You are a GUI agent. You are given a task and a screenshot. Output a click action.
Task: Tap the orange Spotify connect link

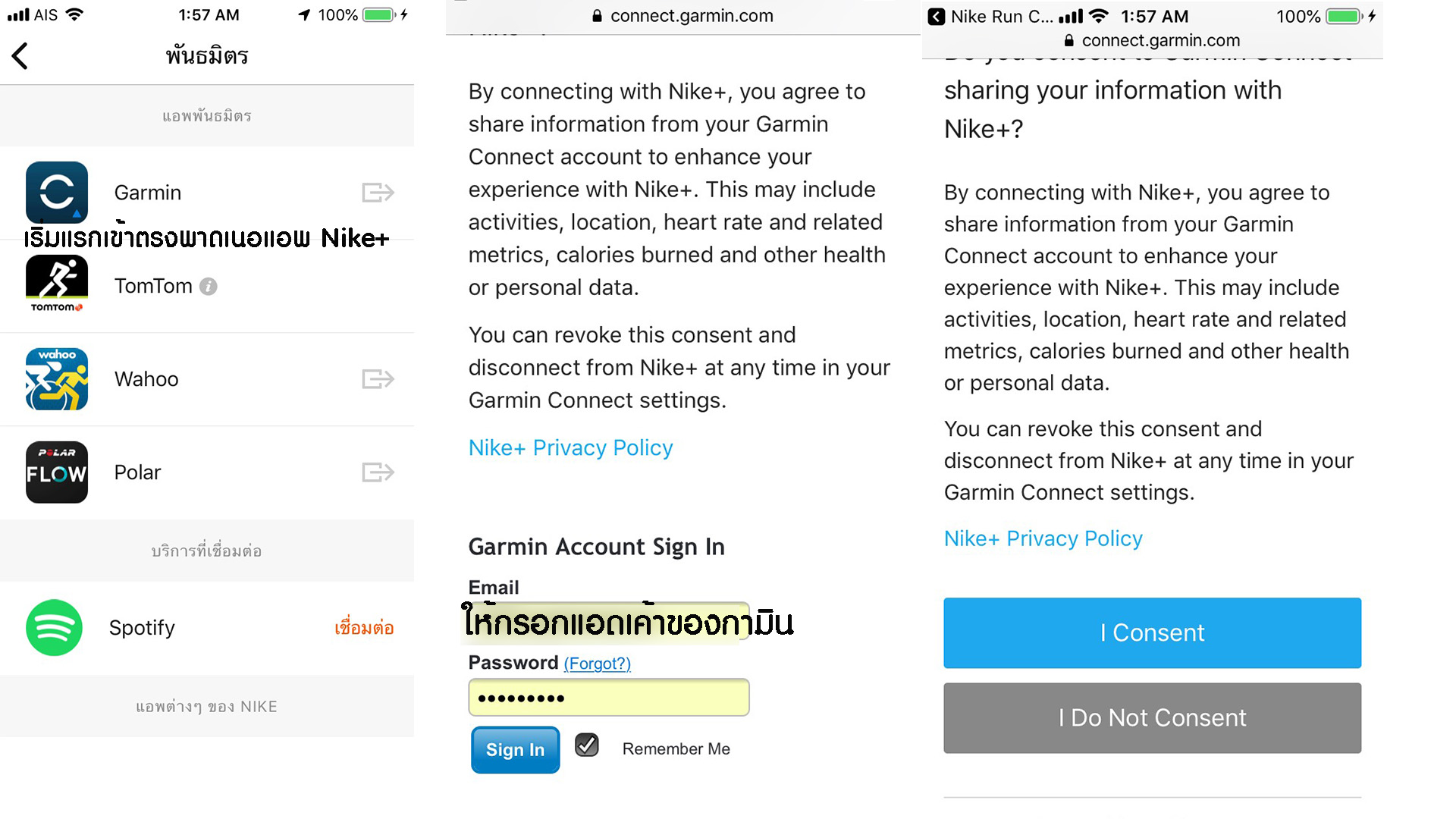tap(364, 628)
